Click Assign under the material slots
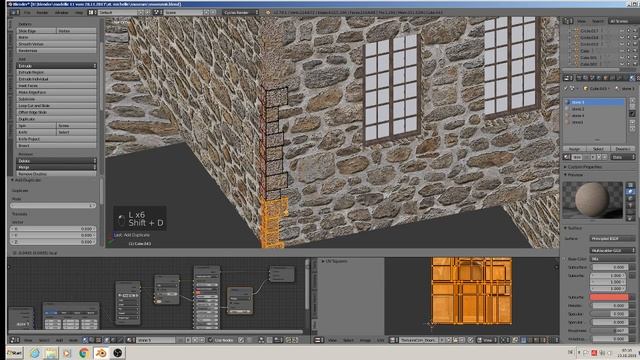Viewport: 640px width, 360px height. pos(574,149)
